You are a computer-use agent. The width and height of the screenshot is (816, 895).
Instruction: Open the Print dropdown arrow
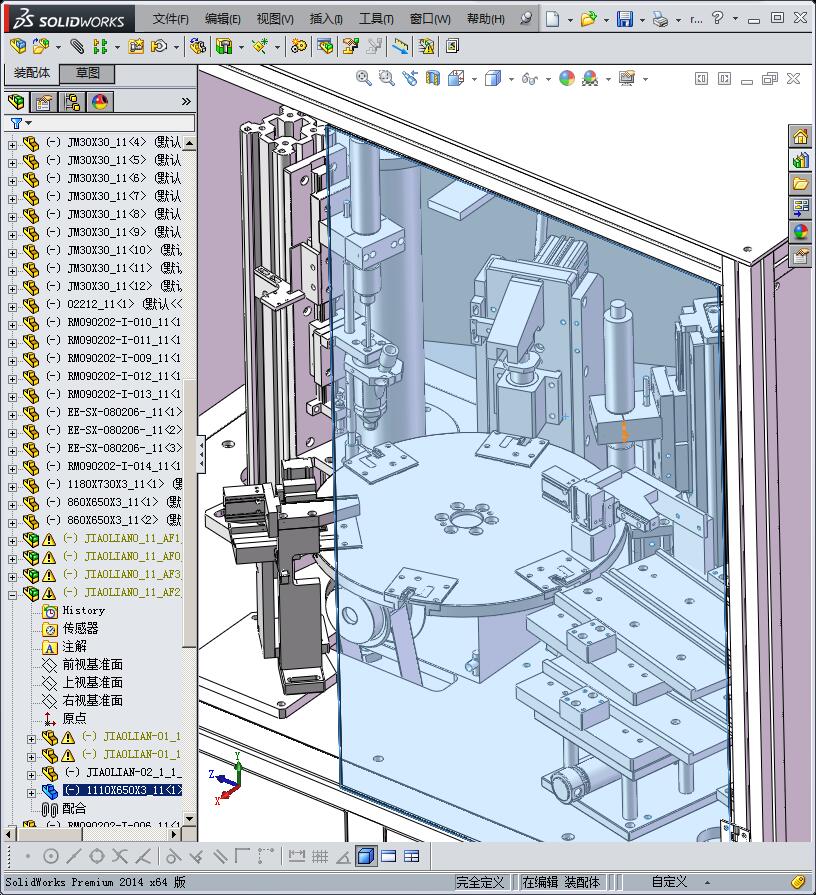tap(678, 20)
